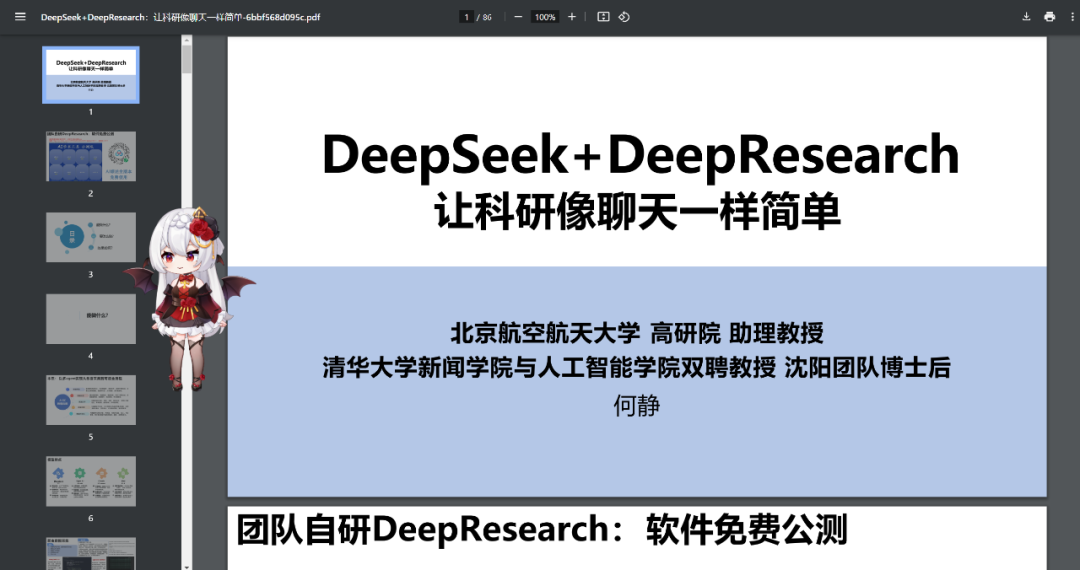Download the PDF file
Viewport: 1080px width, 570px height.
tap(1026, 17)
